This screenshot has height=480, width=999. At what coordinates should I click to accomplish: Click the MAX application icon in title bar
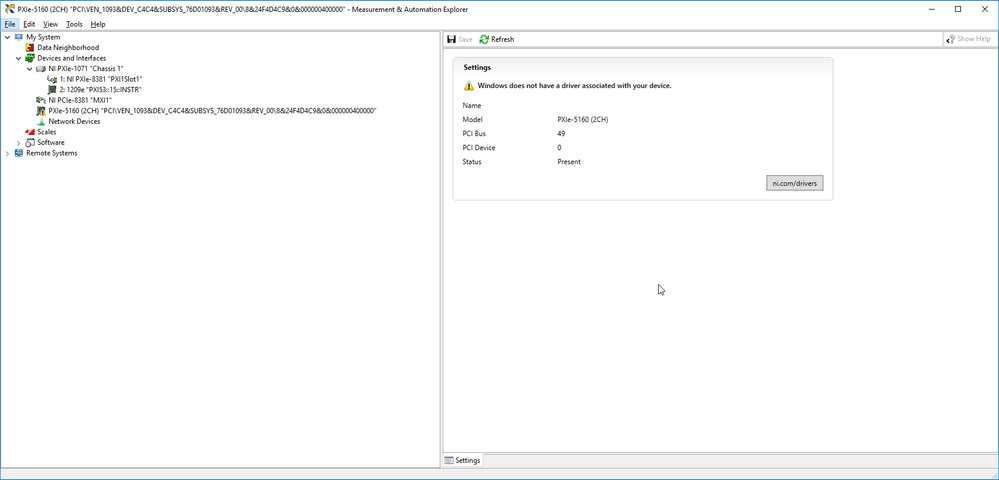tap(10, 10)
